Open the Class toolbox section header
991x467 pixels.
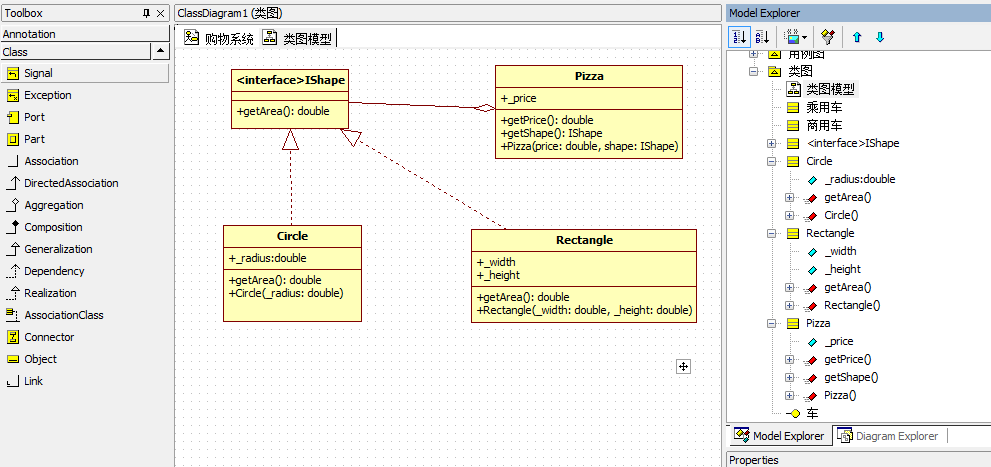(76, 52)
